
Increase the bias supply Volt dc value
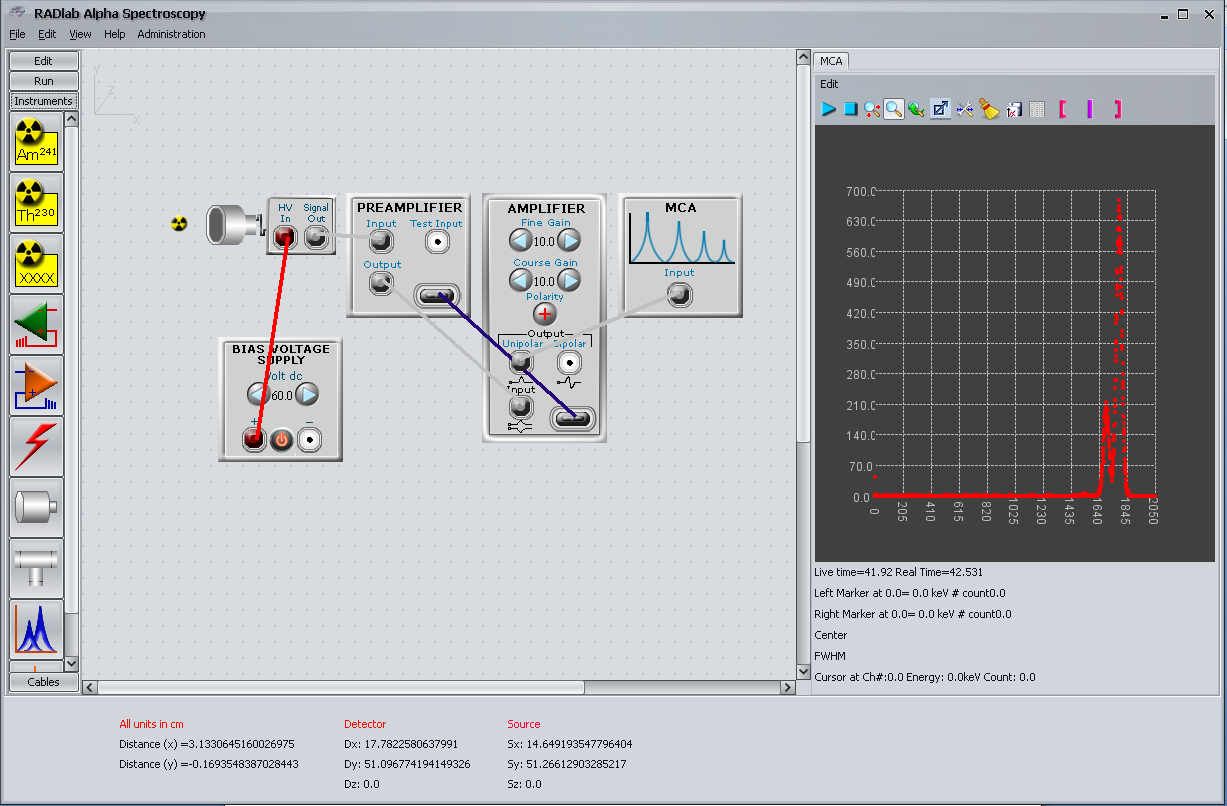coord(307,394)
